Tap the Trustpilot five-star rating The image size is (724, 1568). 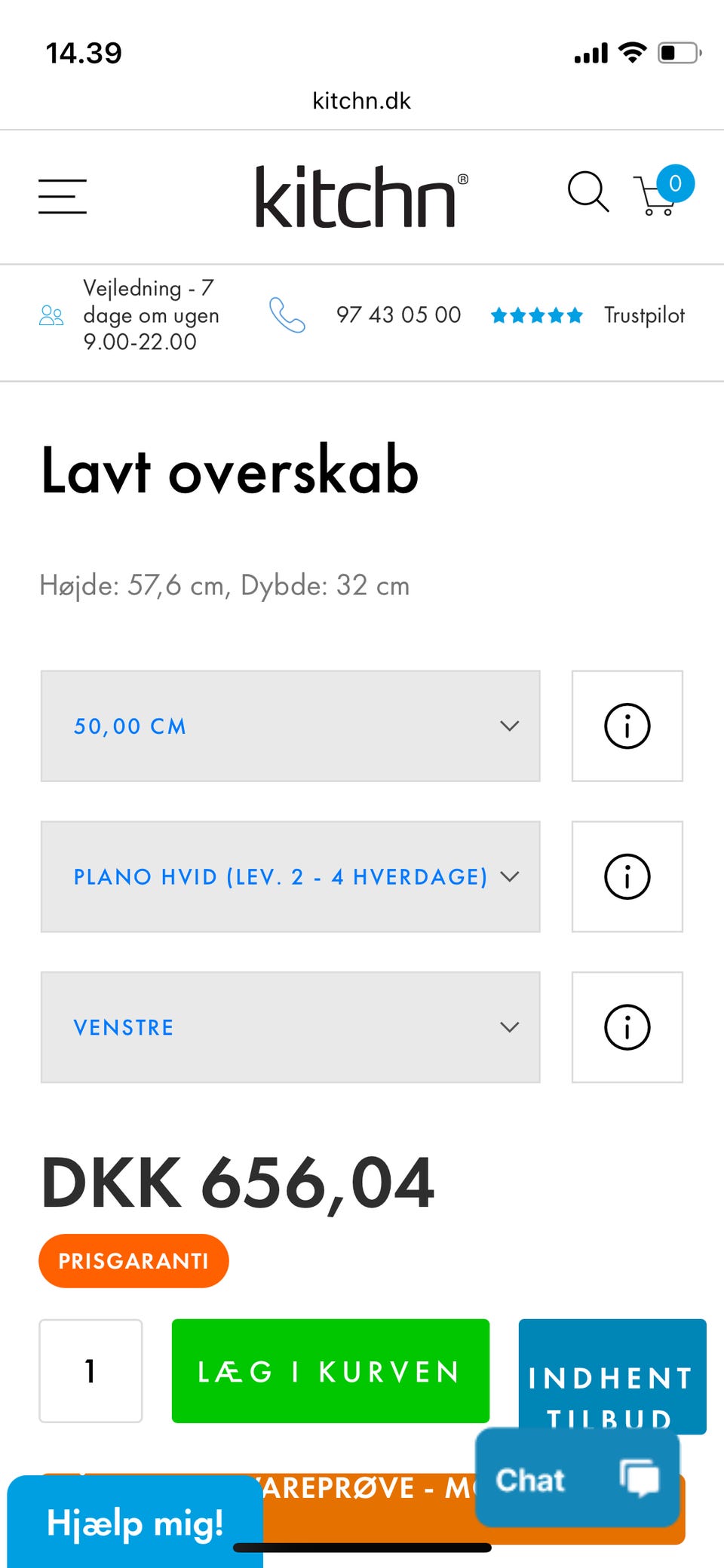536,315
